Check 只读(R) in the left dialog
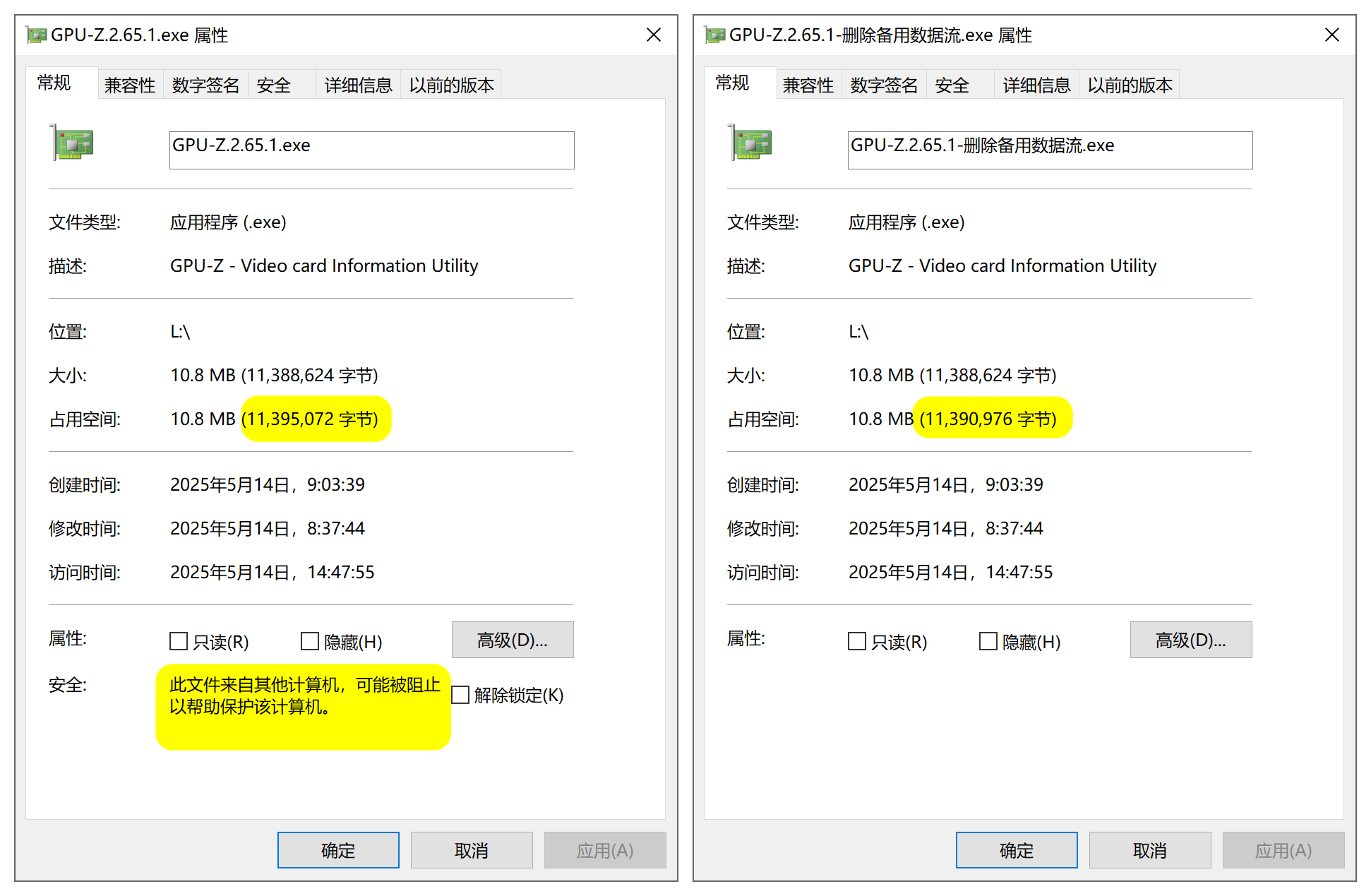The height and width of the screenshot is (896, 1371). click(179, 641)
